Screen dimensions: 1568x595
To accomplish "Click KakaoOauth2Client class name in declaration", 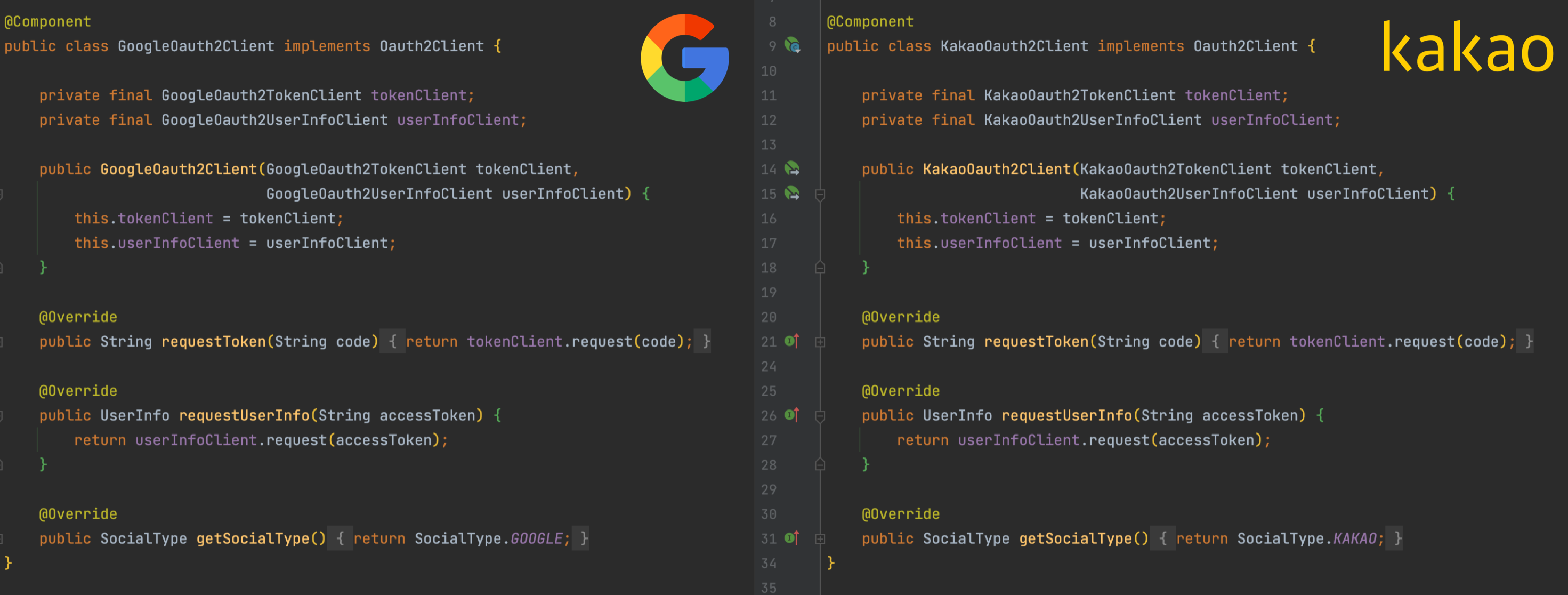I will 1014,46.
